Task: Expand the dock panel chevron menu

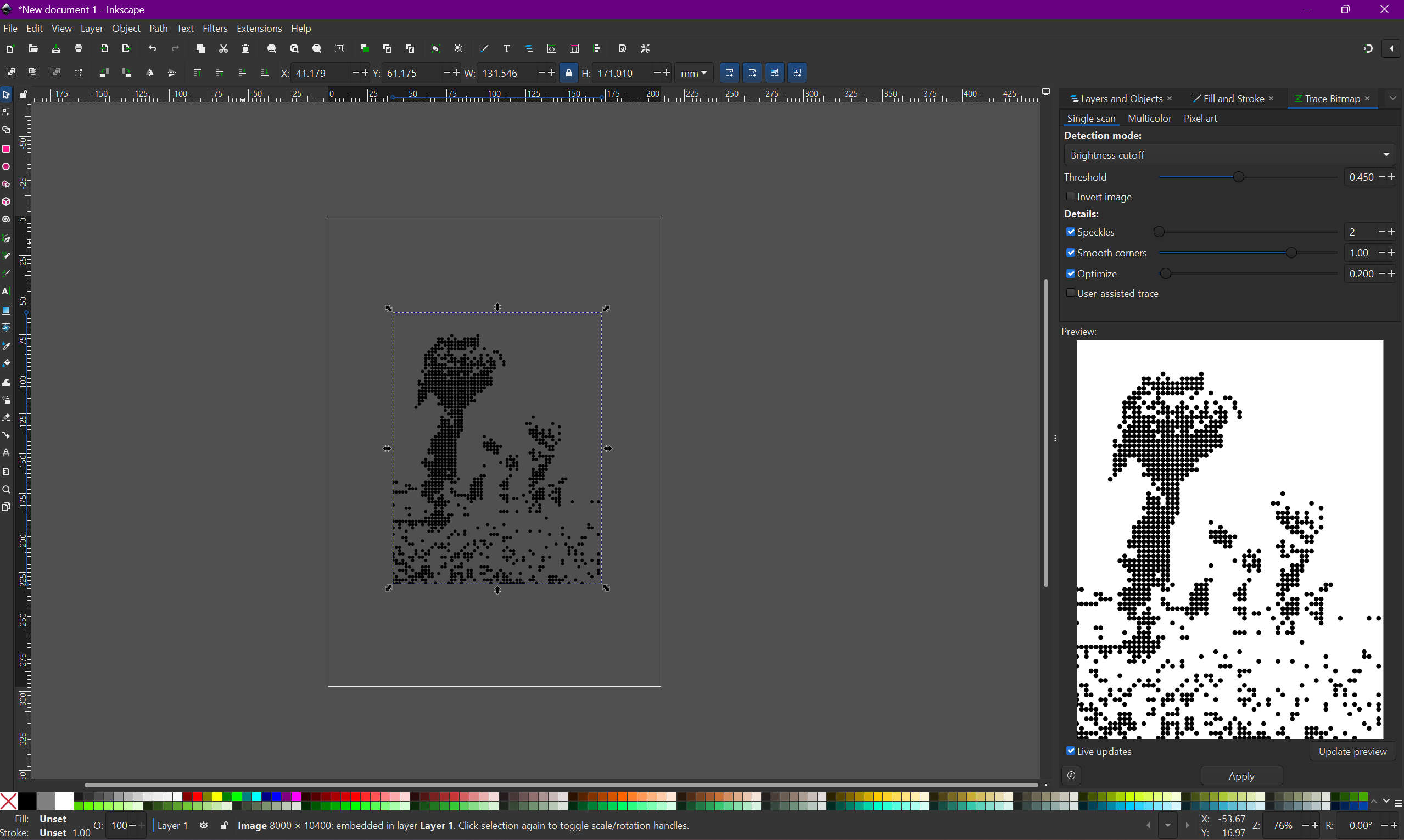Action: point(1392,98)
